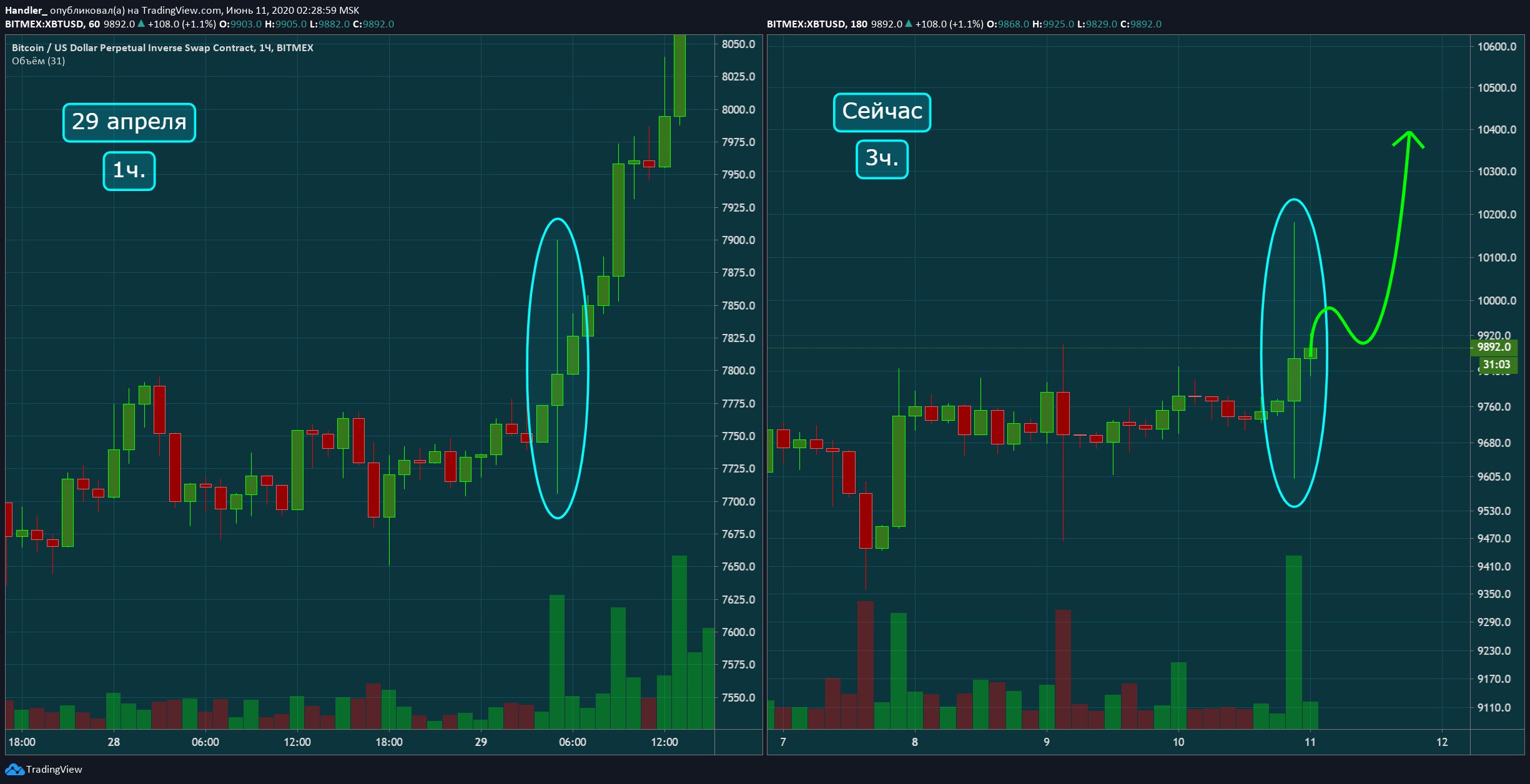This screenshot has height=784, width=1530.
Task: Click the Bitcoin / US Dollar Perpetual chart title
Action: [x=162, y=47]
